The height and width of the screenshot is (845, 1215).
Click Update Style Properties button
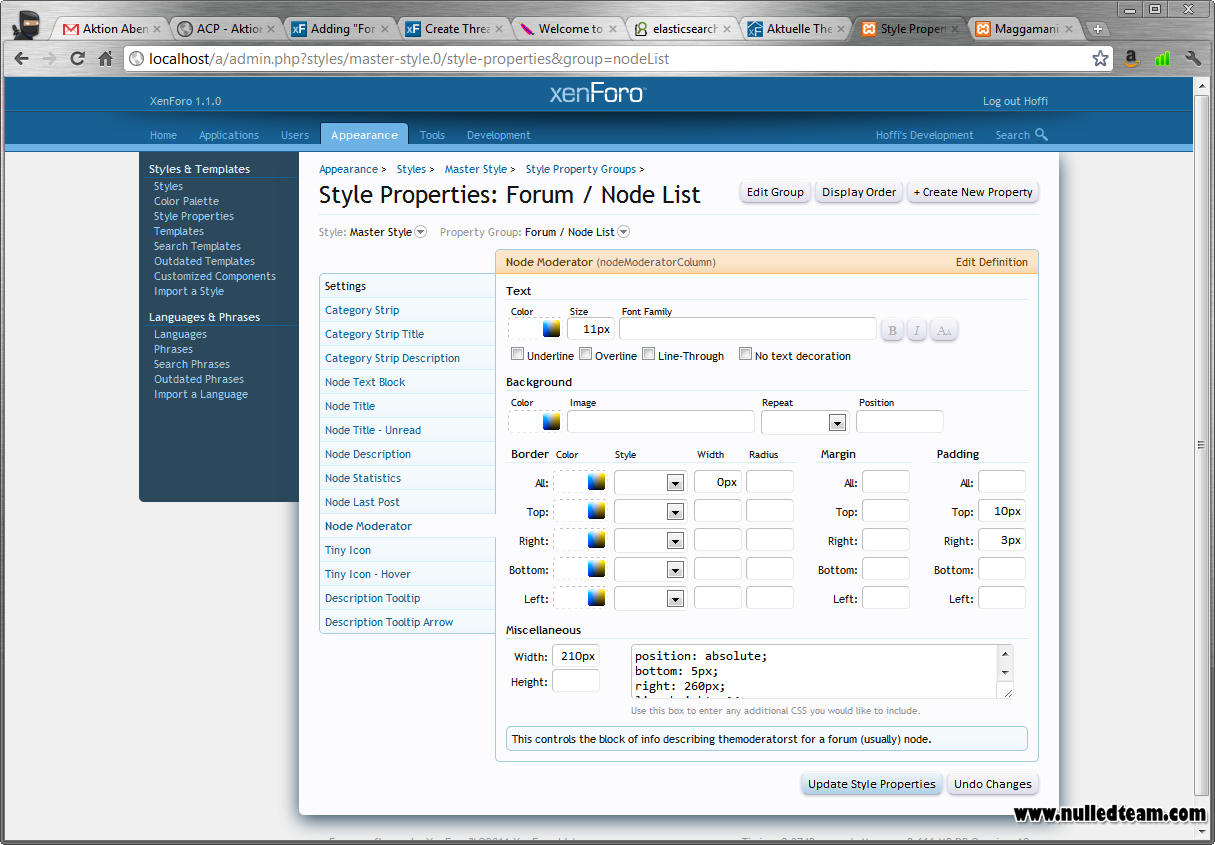(872, 784)
